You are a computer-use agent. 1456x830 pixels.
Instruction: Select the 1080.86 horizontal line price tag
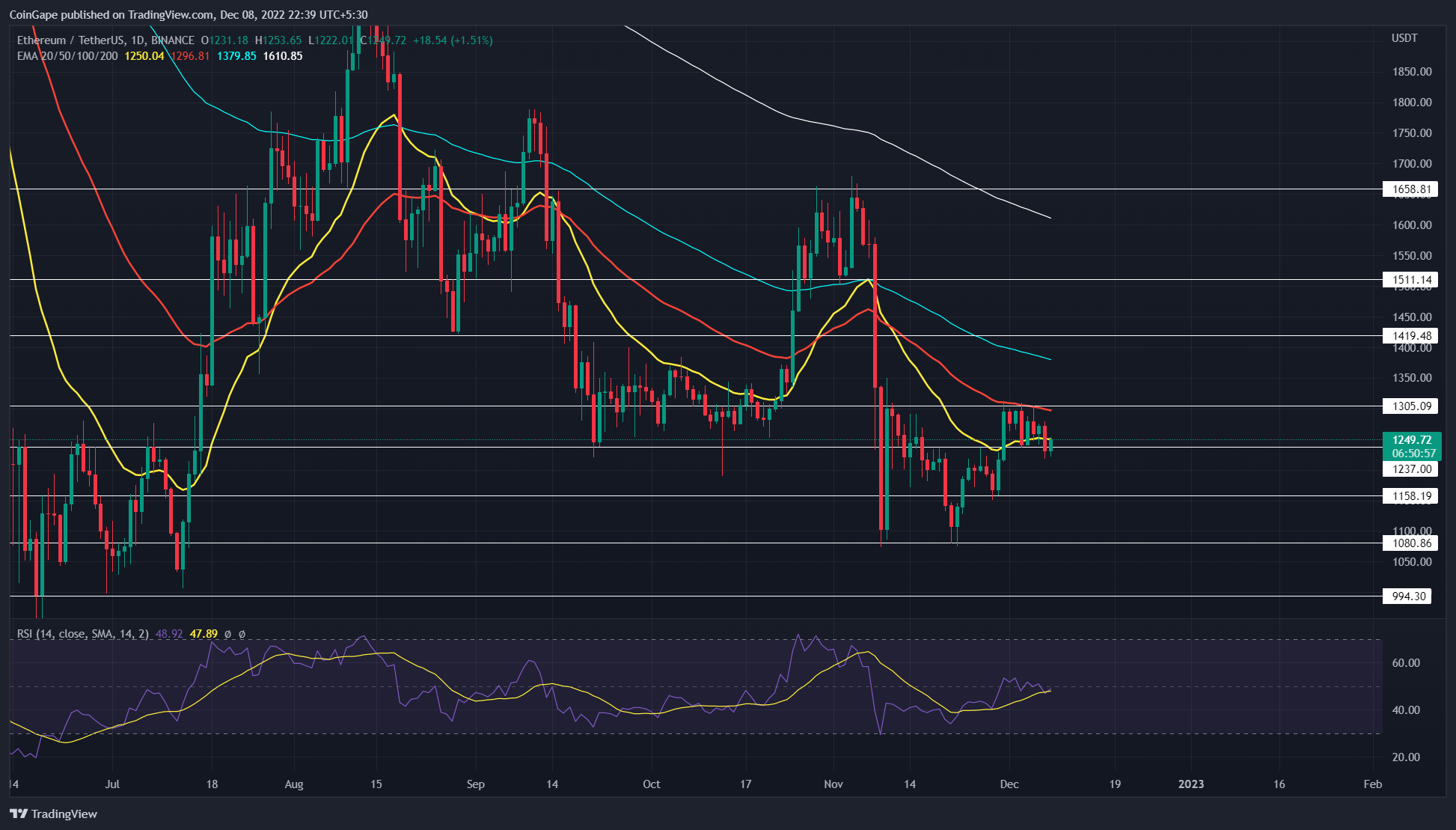pyautogui.click(x=1412, y=543)
